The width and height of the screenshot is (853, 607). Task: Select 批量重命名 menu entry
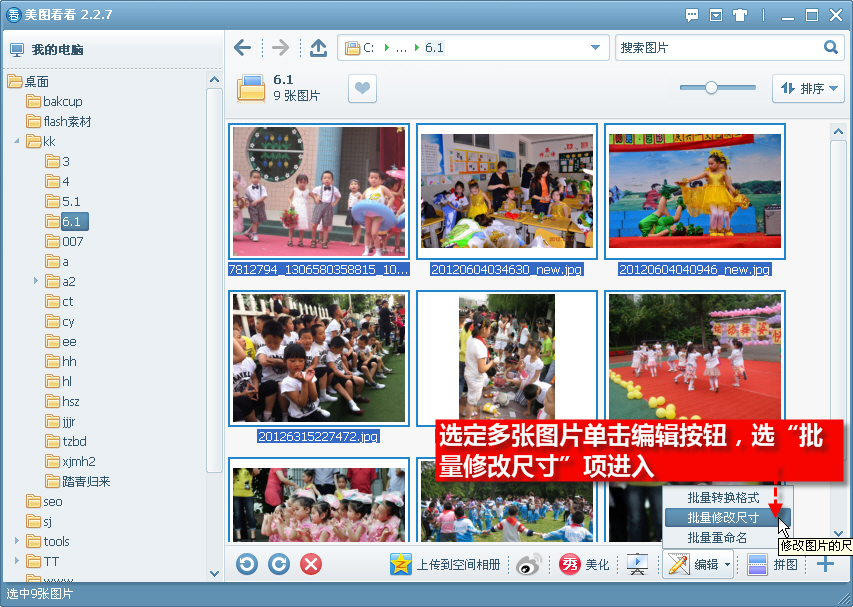point(718,537)
